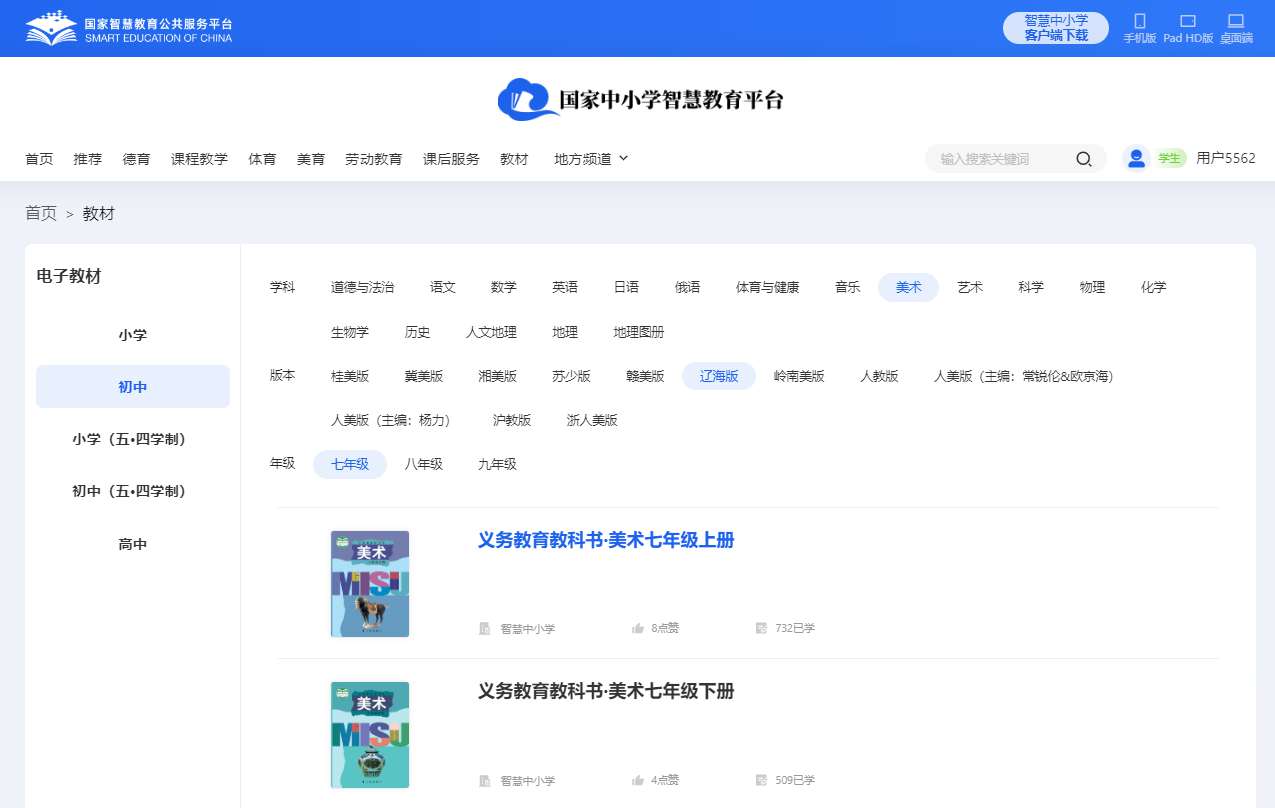Open the 劳动教育 navigation item
This screenshot has width=1275, height=808.
374,159
